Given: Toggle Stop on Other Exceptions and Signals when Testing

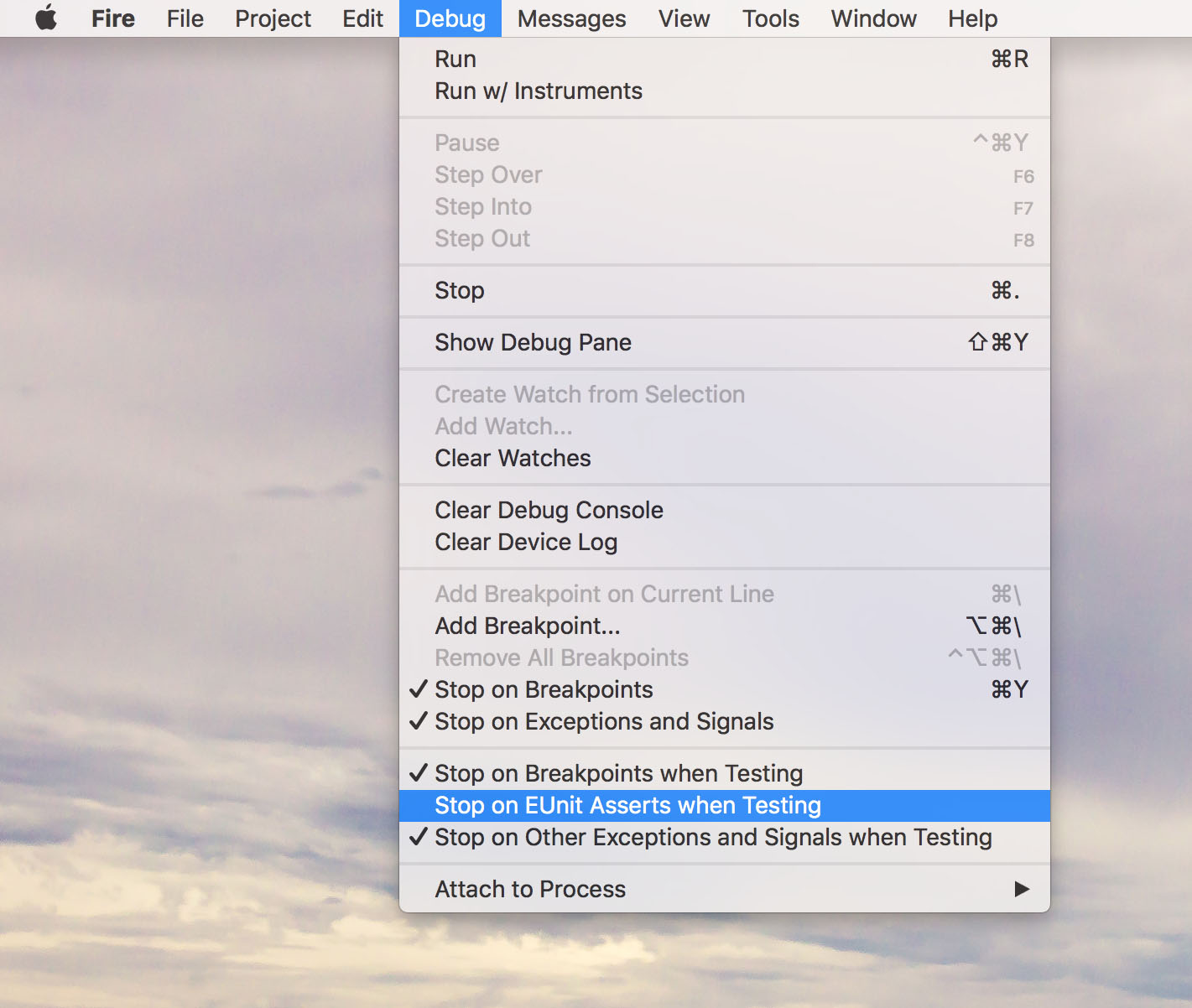Looking at the screenshot, I should point(725,837).
